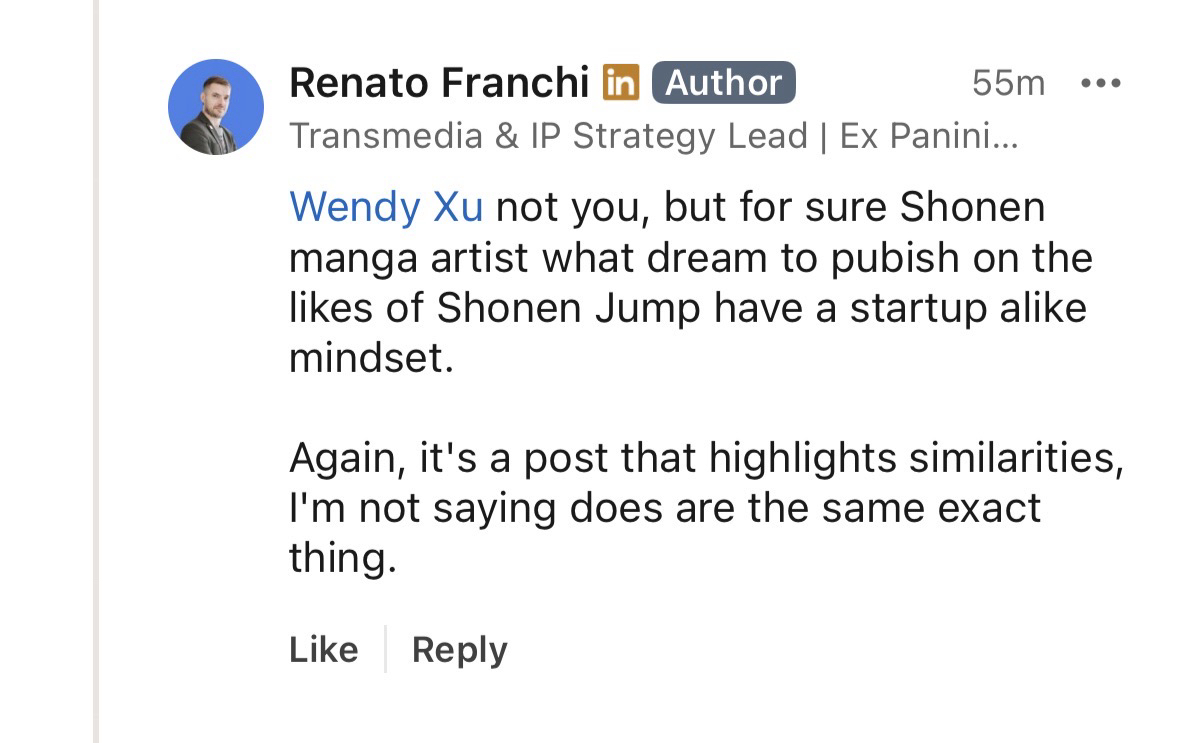Open Renato Franchi's profile via name
Viewport: 1179px width, 743px height.
438,83
